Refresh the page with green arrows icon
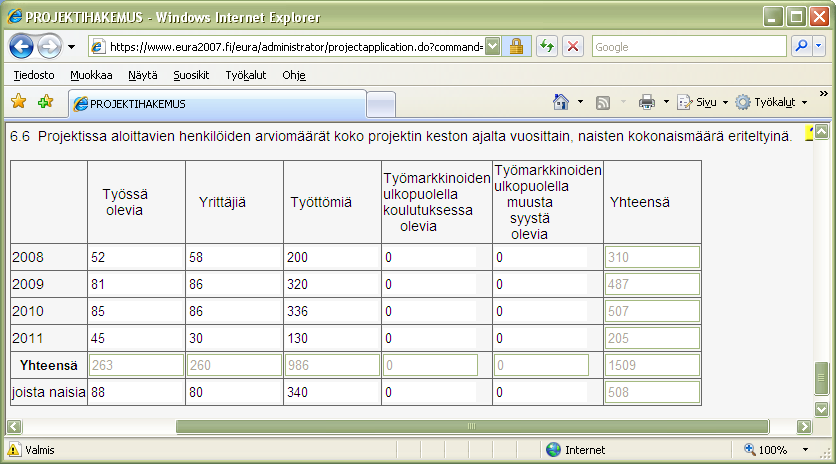 click(x=547, y=46)
